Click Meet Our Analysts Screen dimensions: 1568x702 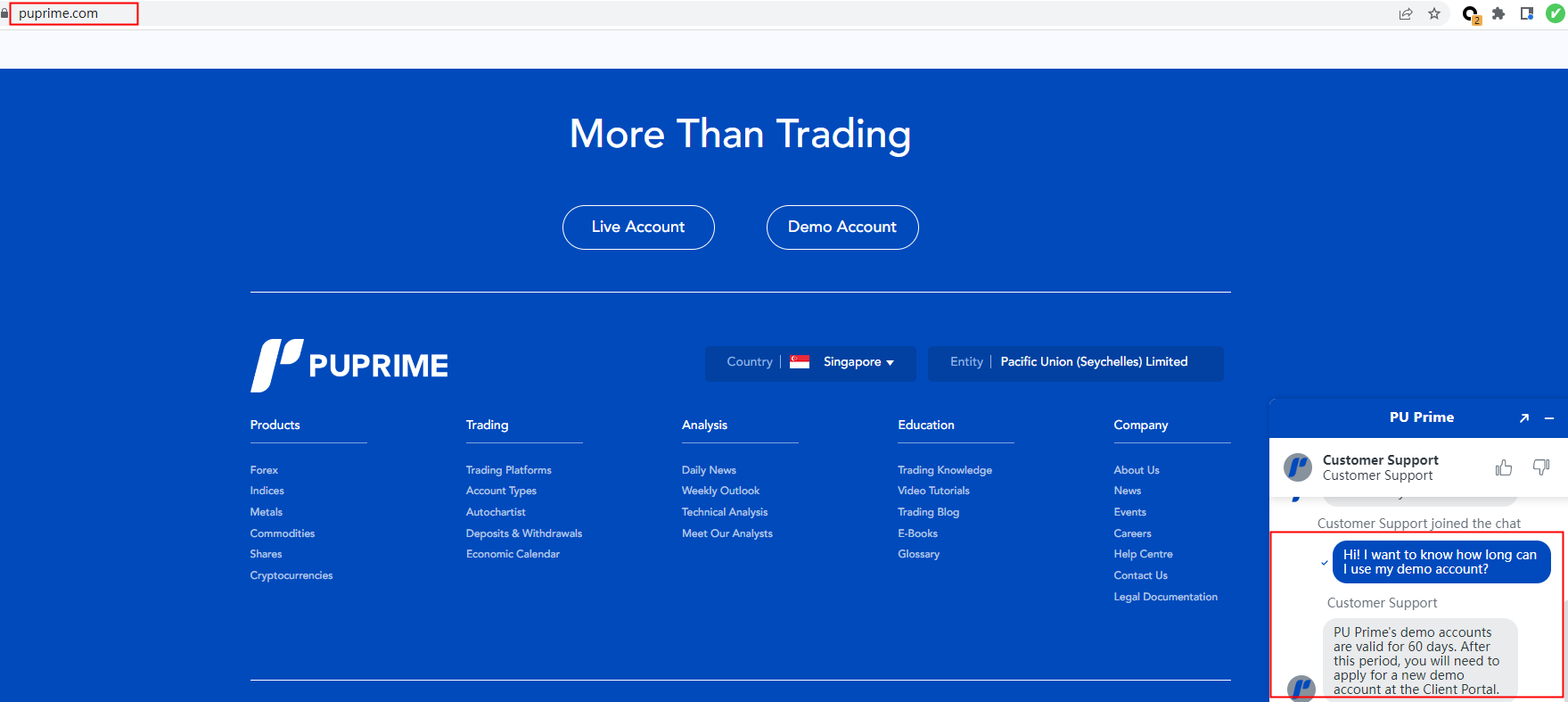tap(727, 533)
